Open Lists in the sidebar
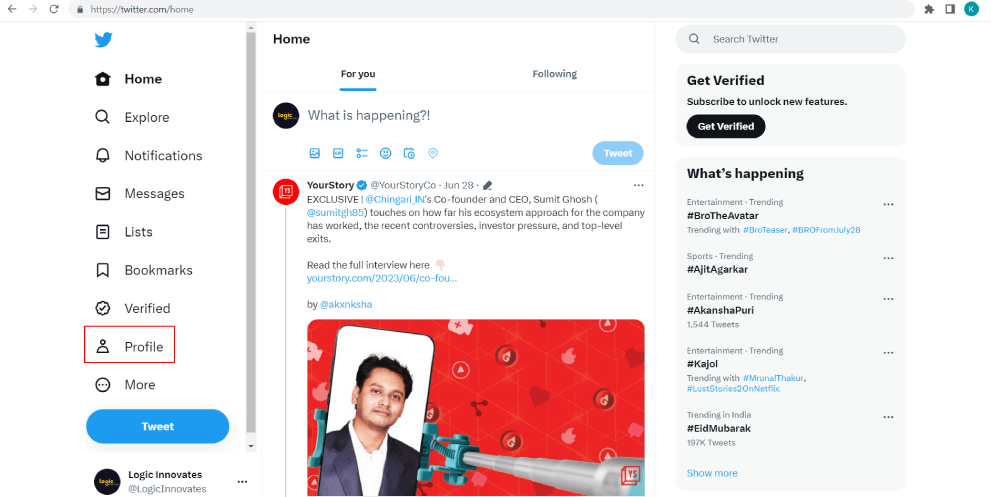Viewport: 991px width, 497px height. pos(124,232)
